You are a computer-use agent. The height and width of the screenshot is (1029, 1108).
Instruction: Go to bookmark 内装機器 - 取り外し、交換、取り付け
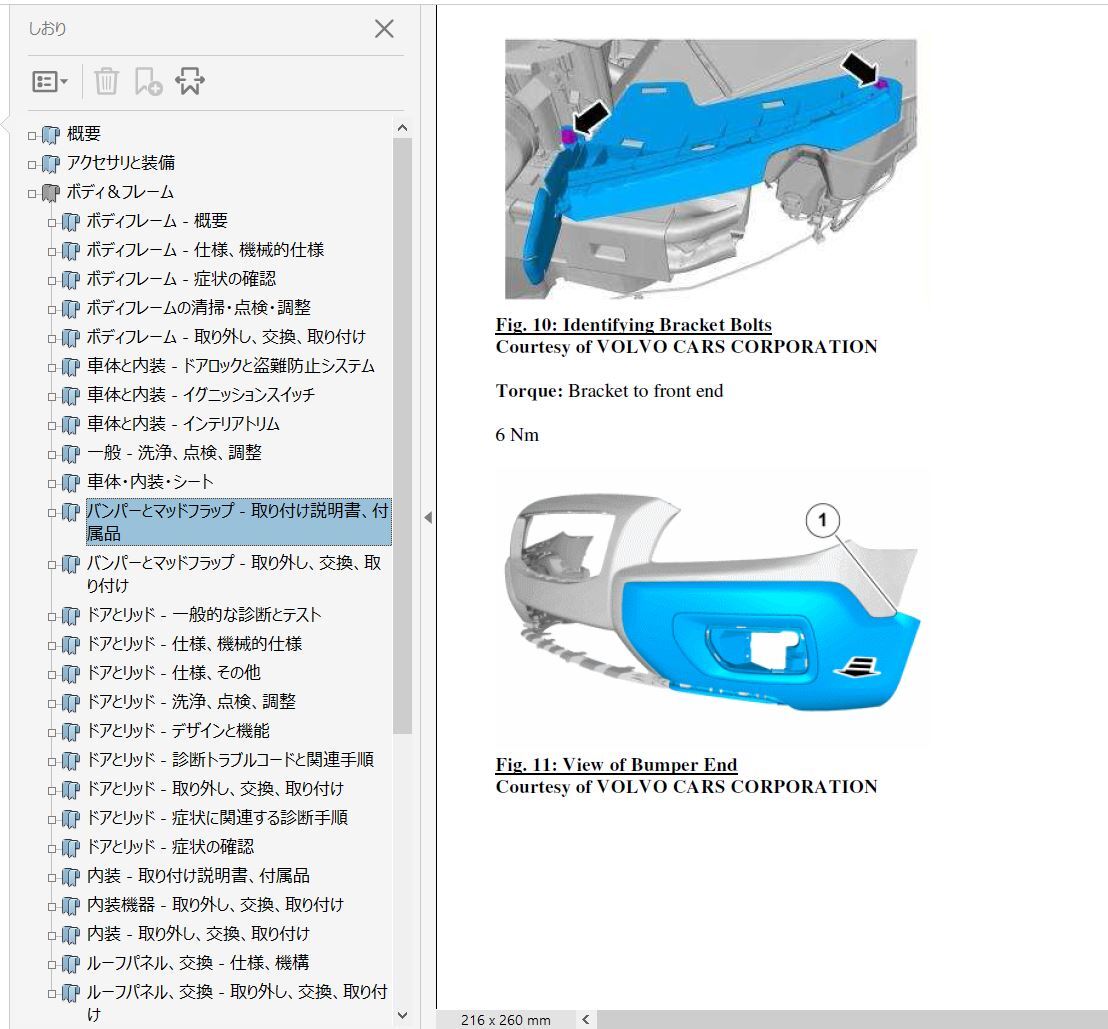[x=215, y=905]
